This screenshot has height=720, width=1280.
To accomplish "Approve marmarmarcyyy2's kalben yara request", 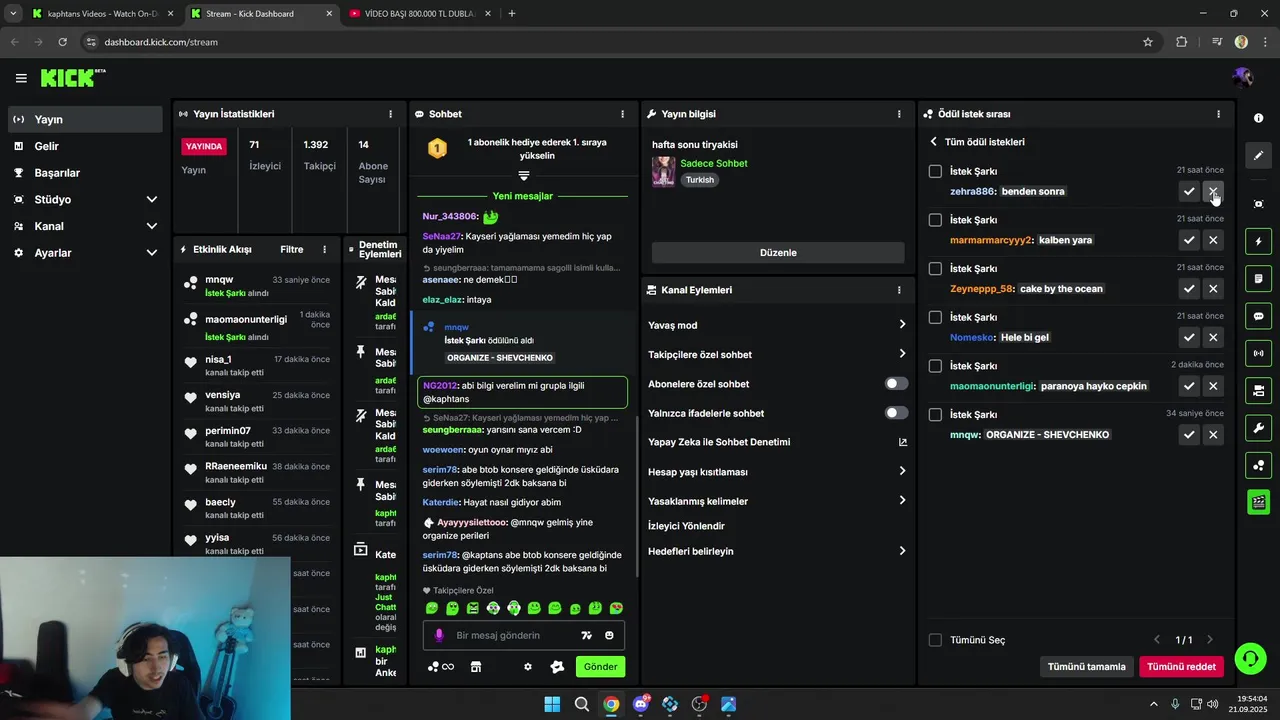I will click(x=1189, y=240).
